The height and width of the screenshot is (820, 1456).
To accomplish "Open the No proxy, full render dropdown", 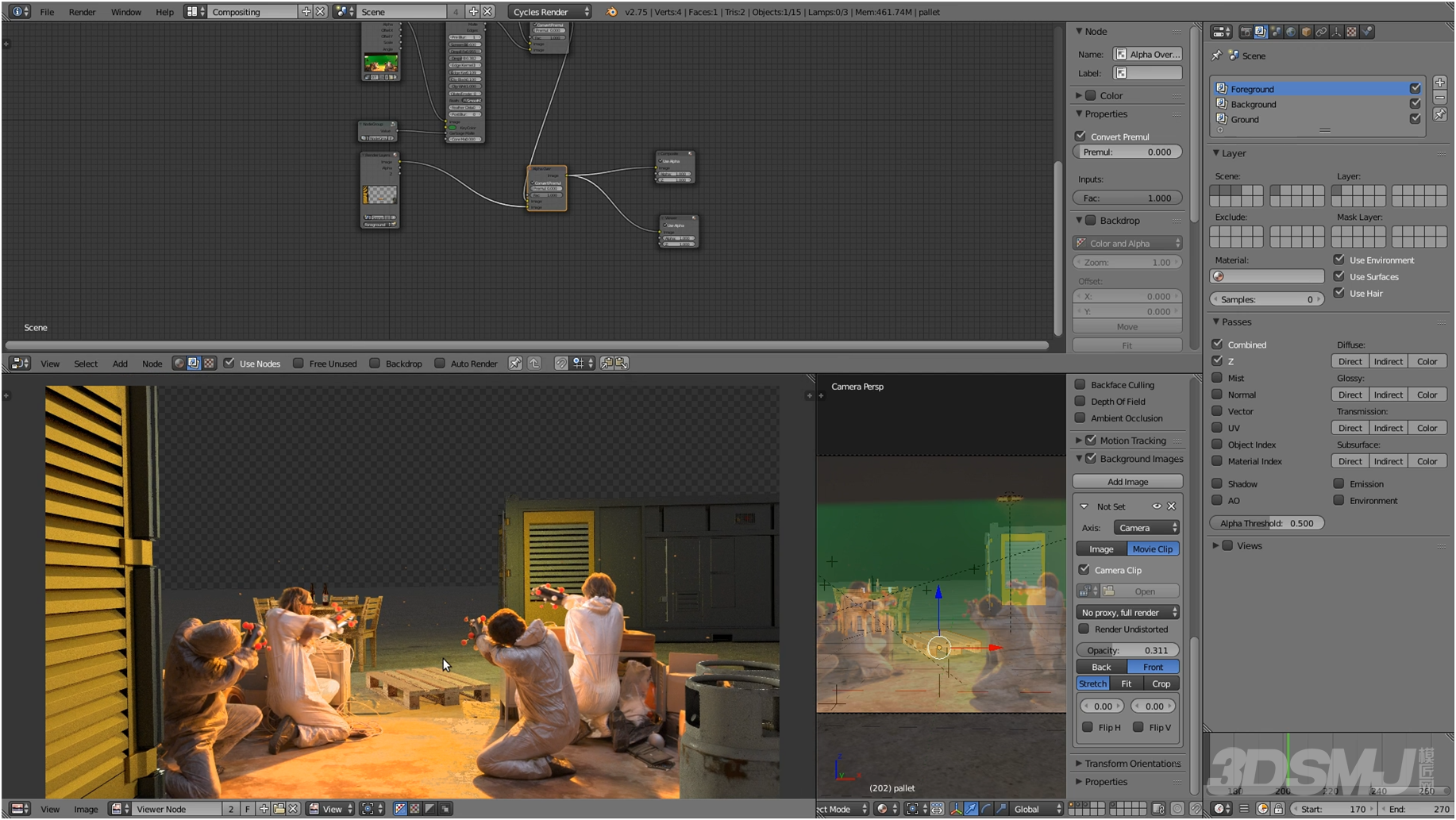I will [1127, 612].
